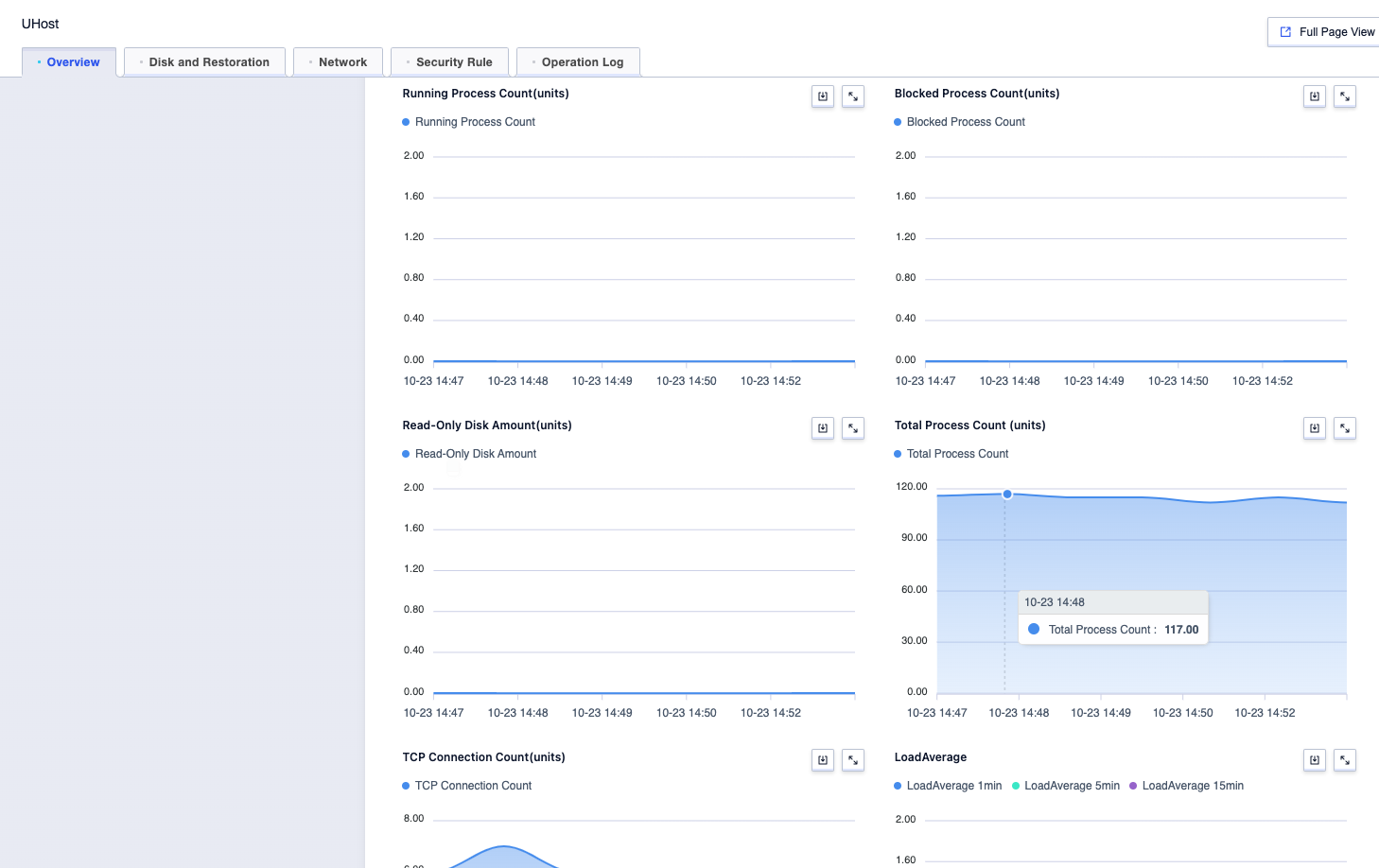Open the Operation Log tab

(x=579, y=62)
